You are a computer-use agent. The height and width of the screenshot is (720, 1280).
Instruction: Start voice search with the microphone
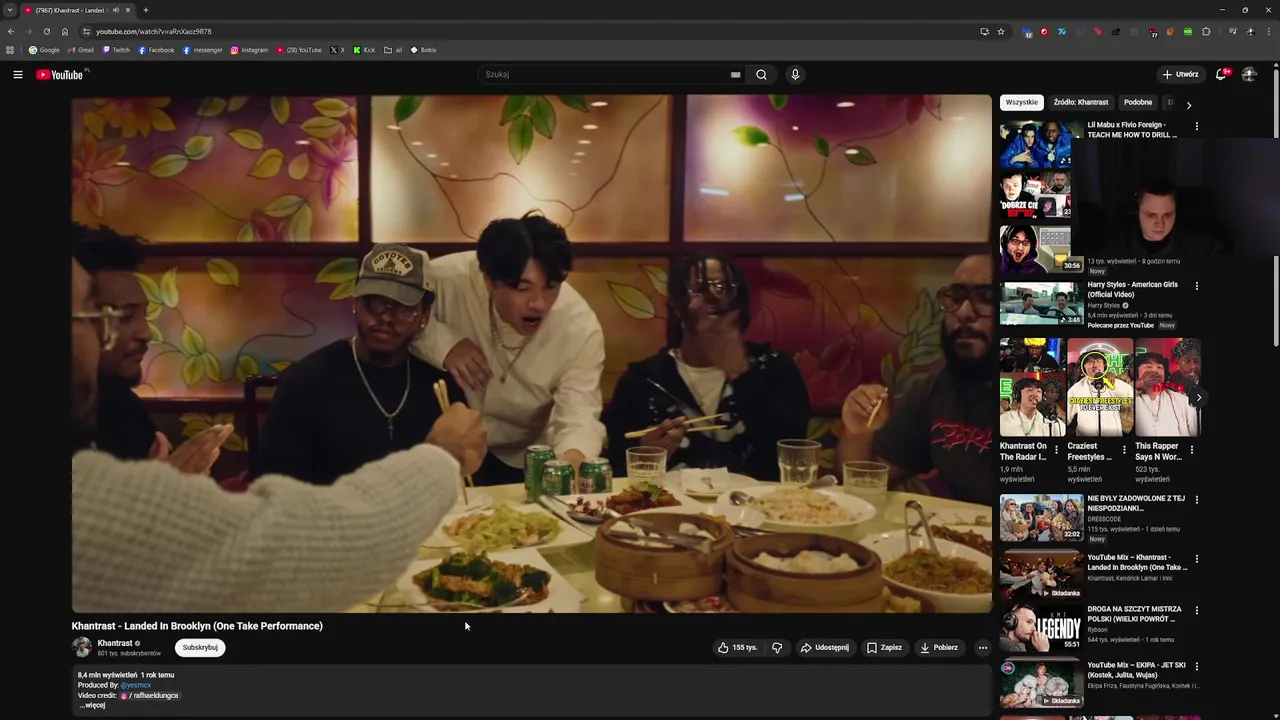795,74
